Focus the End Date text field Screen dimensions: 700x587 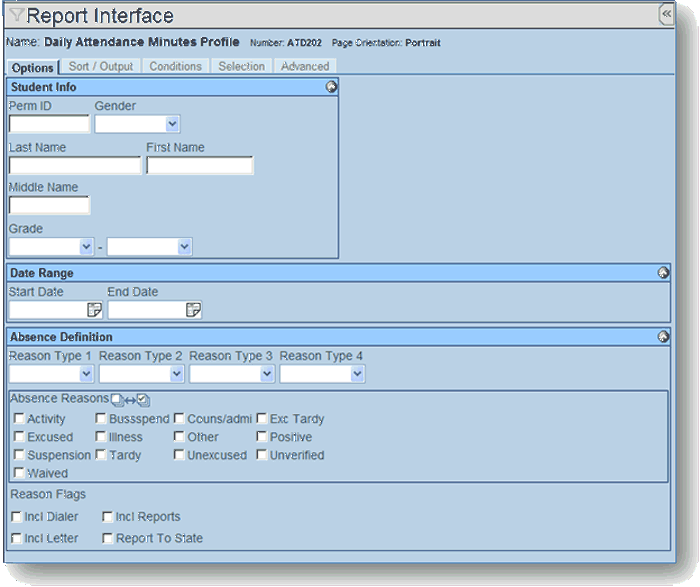[x=146, y=310]
